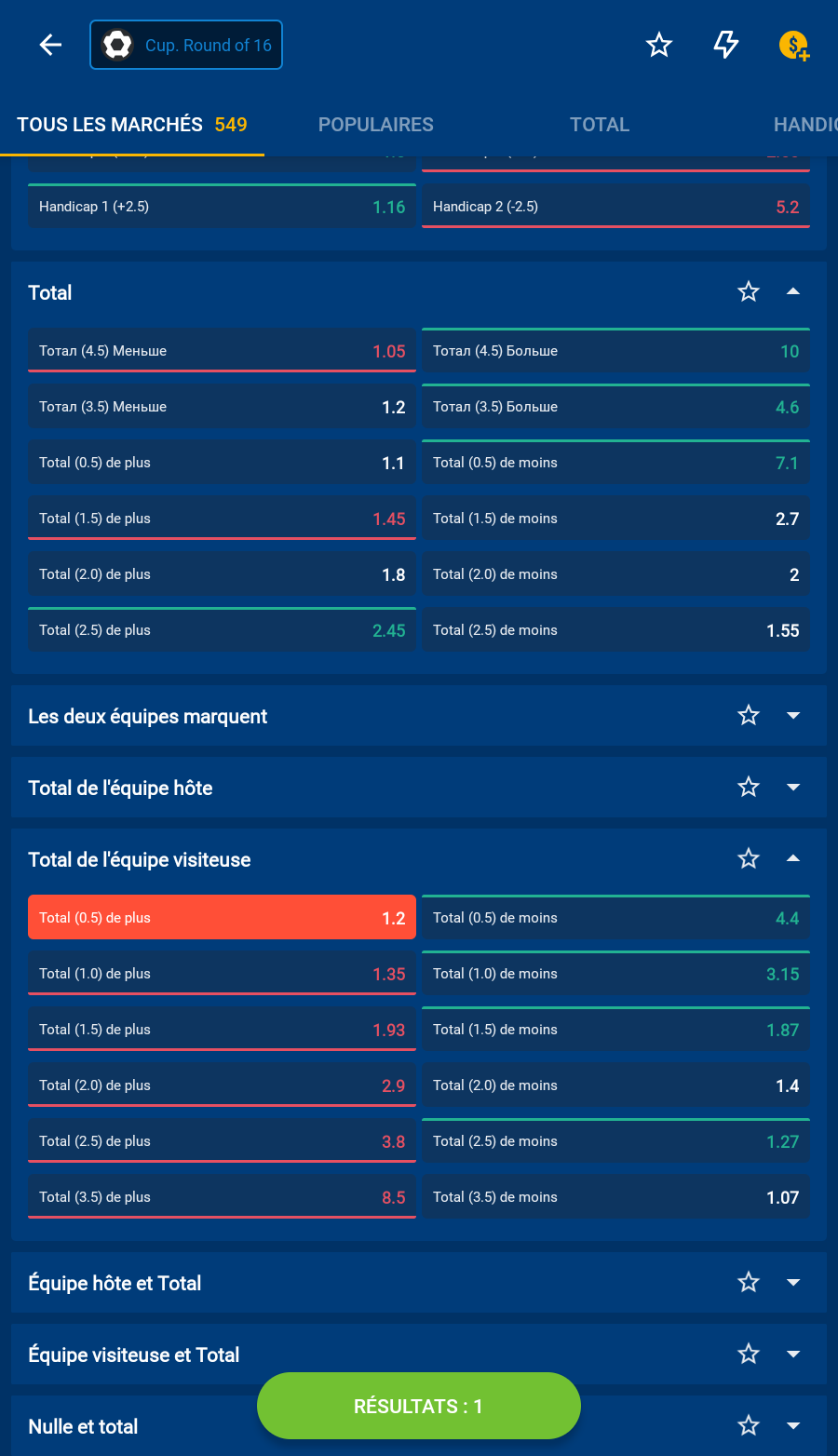Screen dimensions: 838x1456
Task: Expand Total de l'équipe hôte section
Action: [x=793, y=788]
